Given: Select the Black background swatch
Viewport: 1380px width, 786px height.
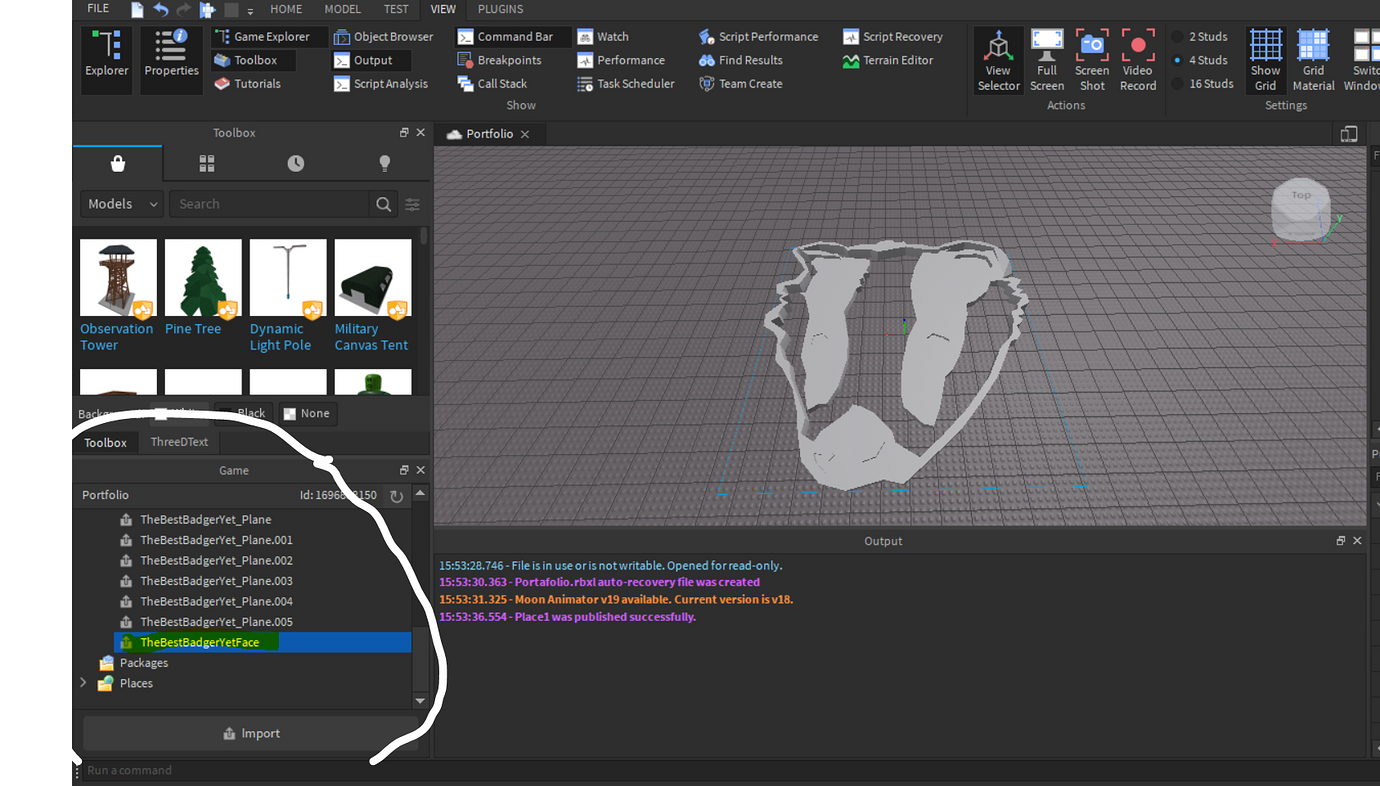Looking at the screenshot, I should coord(245,413).
